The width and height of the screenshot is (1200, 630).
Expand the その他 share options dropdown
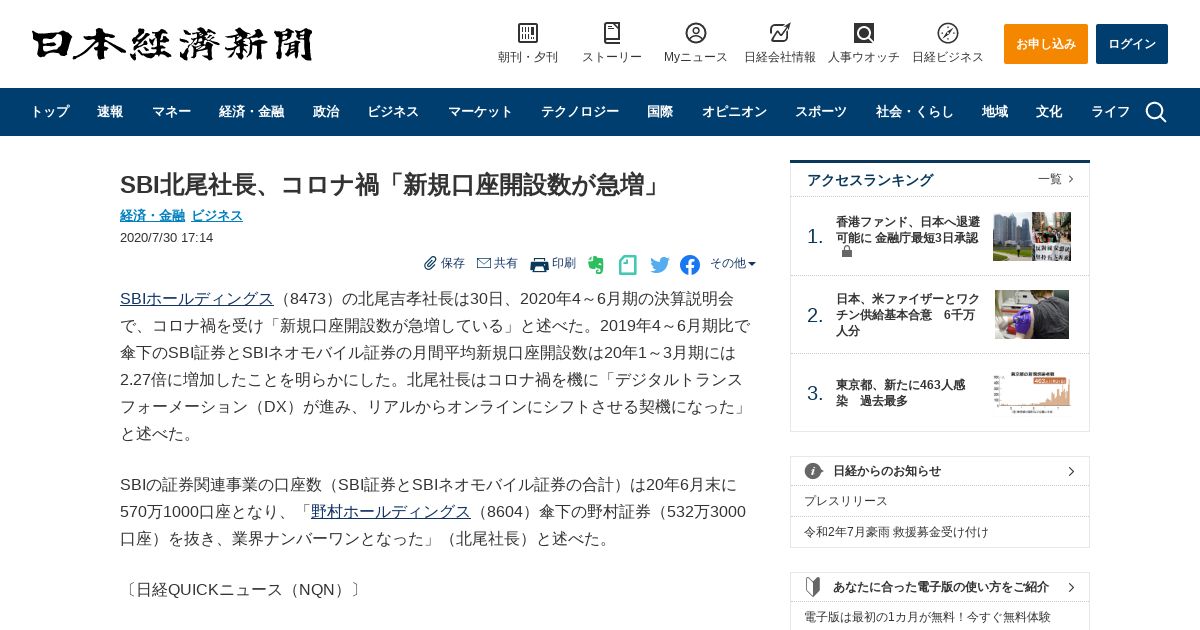click(733, 264)
